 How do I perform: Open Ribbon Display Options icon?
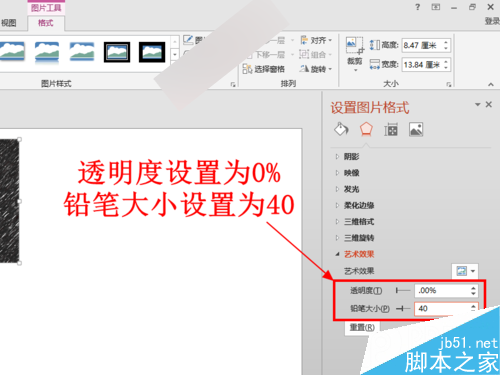point(436,7)
